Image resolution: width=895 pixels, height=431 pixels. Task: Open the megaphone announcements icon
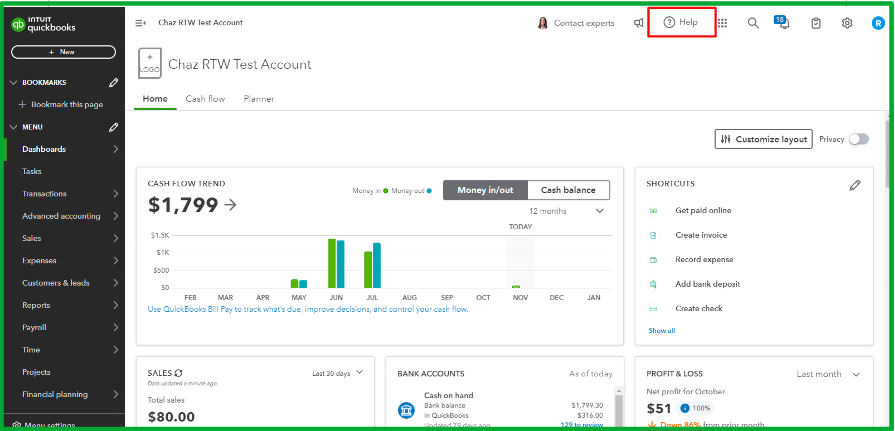639,23
